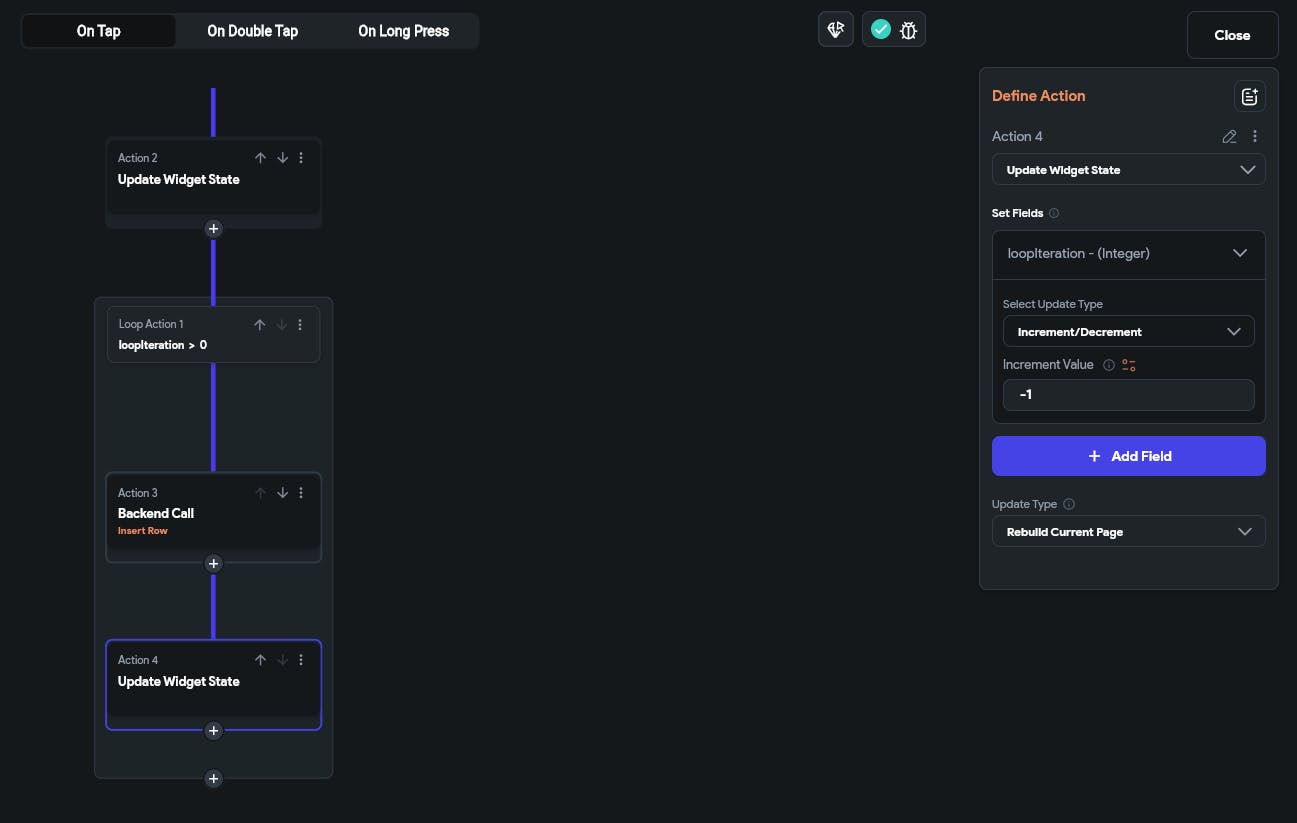Screen dimensions: 1297x823
Task: Click the gem-and-cursor icon in top toolbar
Action: pyautogui.click(x=836, y=30)
